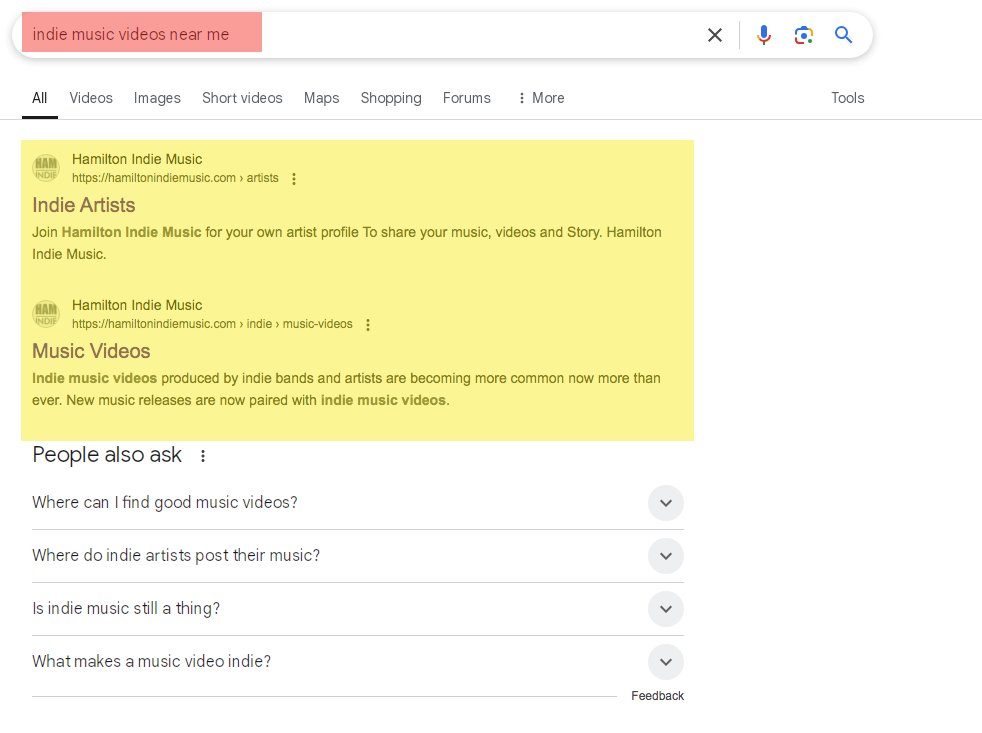Switch to the Images tab
Screen dimensions: 982x733
tap(157, 98)
